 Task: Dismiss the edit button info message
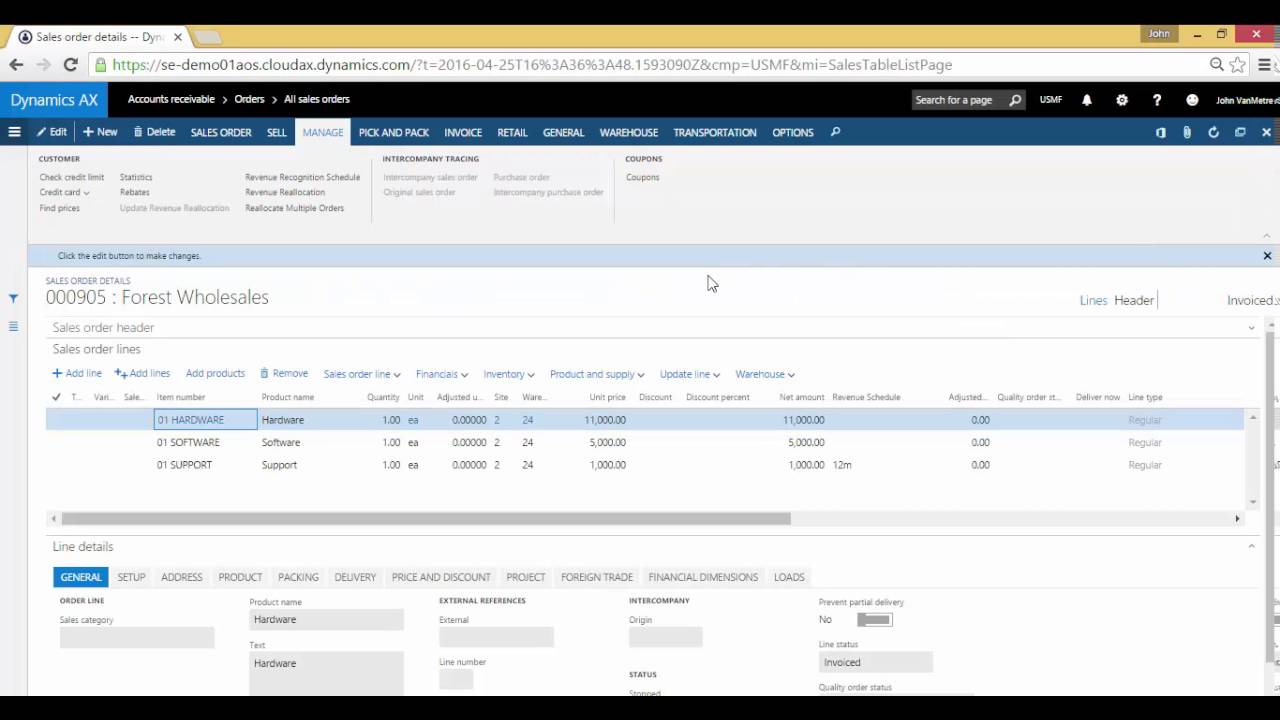[x=1267, y=256]
